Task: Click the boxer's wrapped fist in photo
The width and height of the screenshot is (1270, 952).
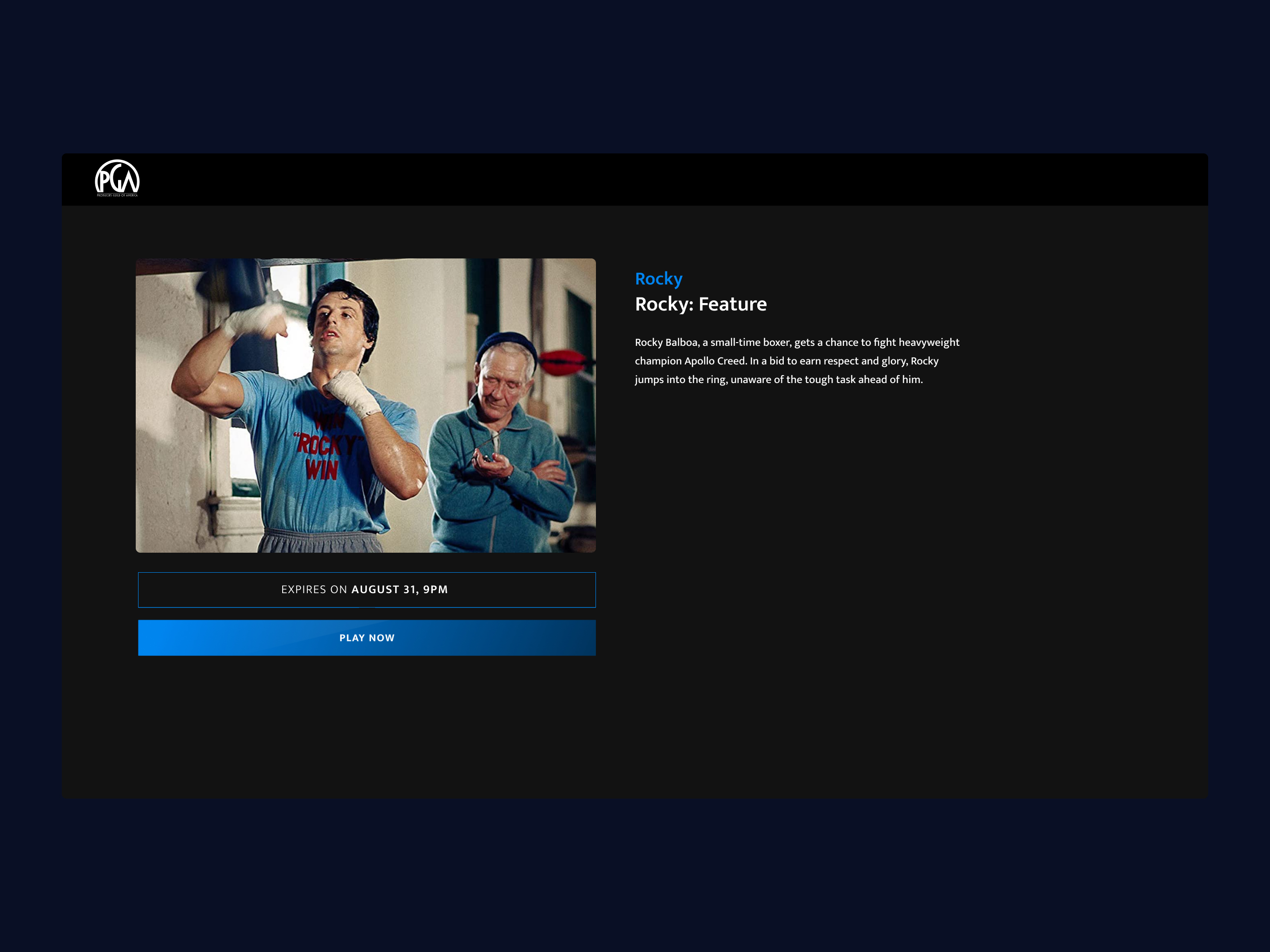Action: pos(352,391)
